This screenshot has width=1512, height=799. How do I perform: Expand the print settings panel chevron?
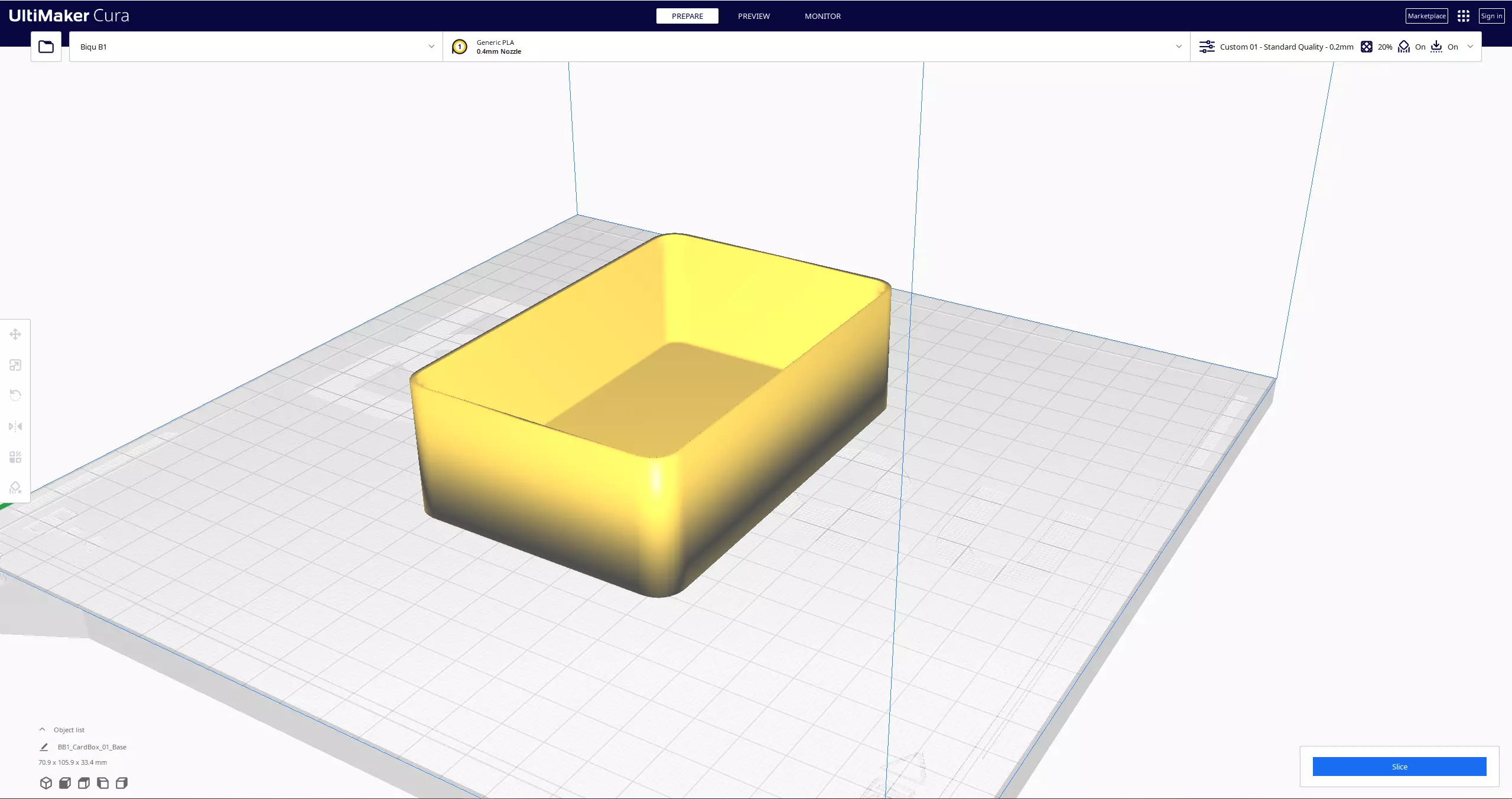point(1470,47)
